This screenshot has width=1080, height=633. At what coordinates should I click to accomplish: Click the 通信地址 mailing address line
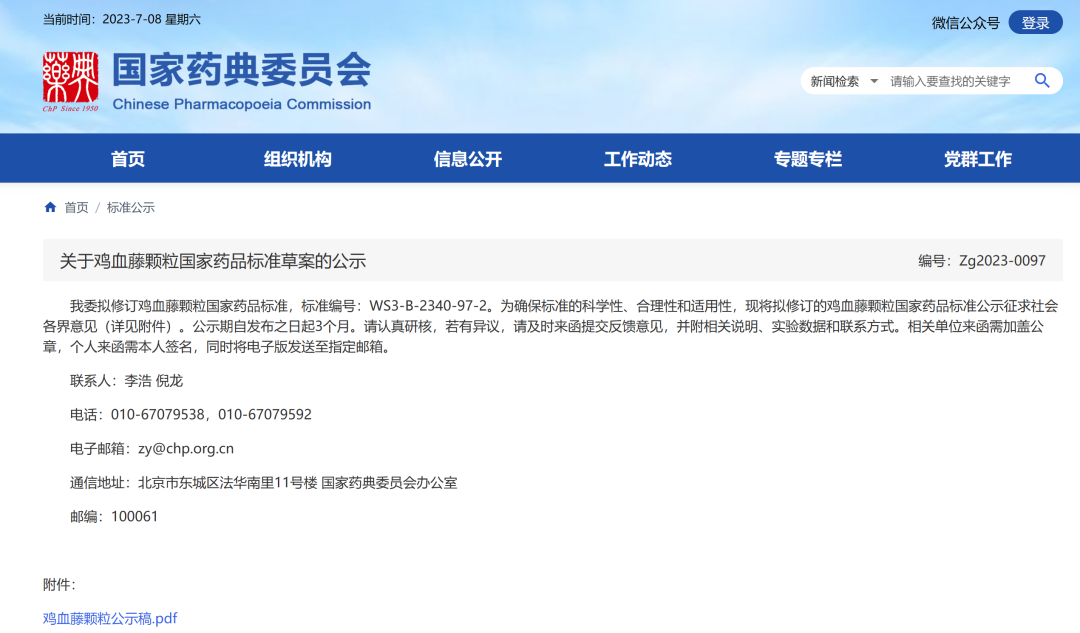click(x=263, y=483)
